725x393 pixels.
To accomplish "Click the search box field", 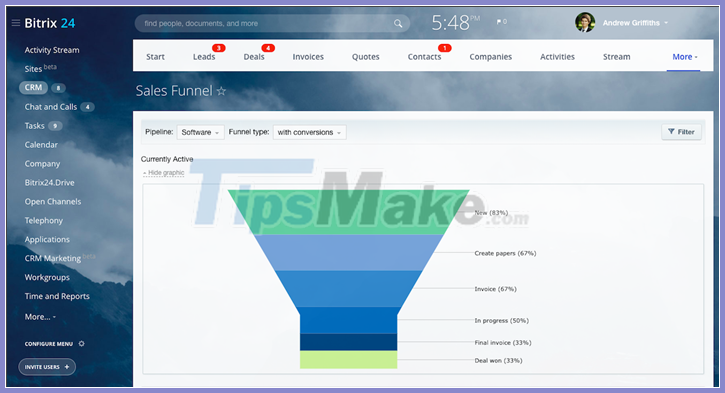I will pos(272,23).
